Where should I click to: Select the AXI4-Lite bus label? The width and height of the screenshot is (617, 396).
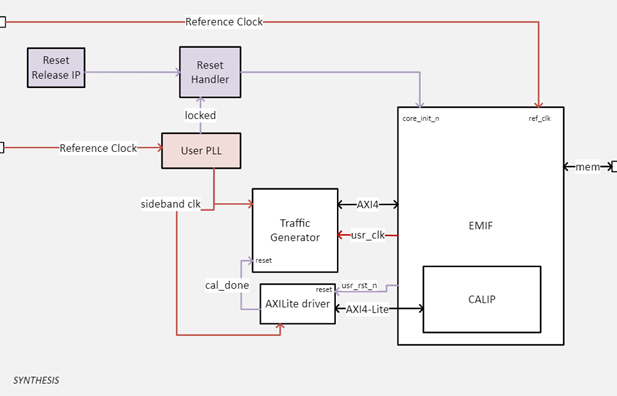tap(367, 309)
